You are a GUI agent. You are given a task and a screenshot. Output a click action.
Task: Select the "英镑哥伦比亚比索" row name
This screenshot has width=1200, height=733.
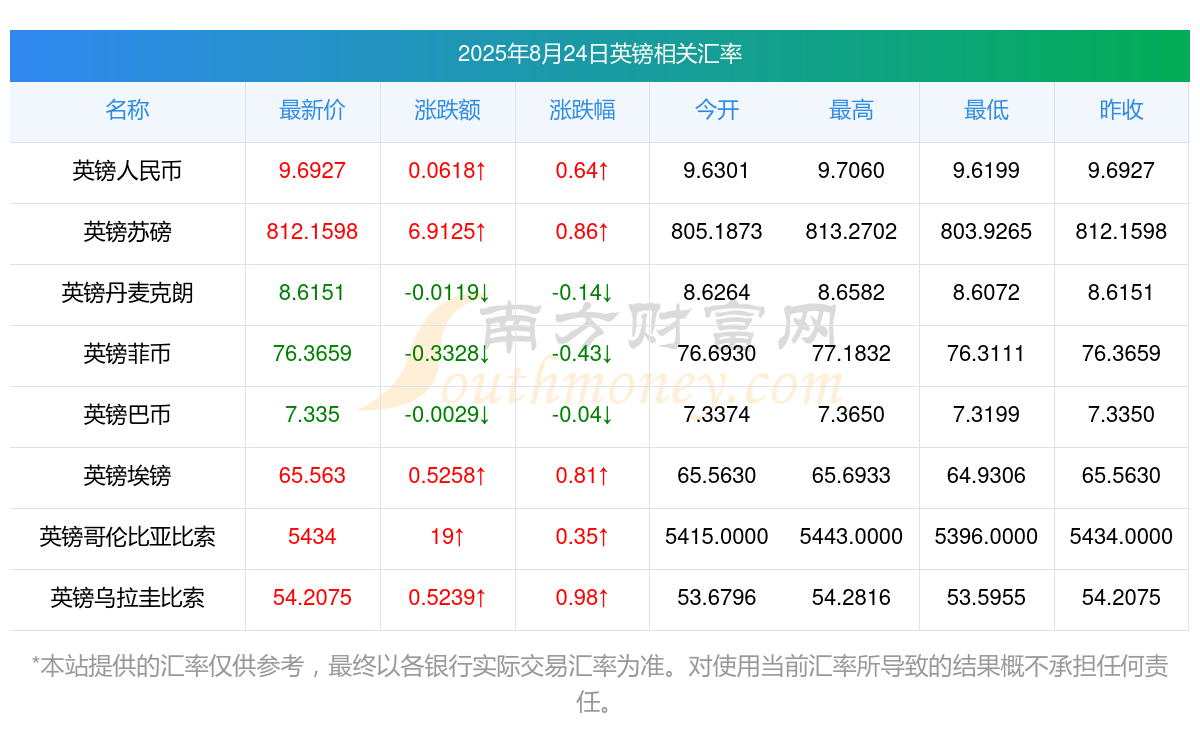(127, 537)
